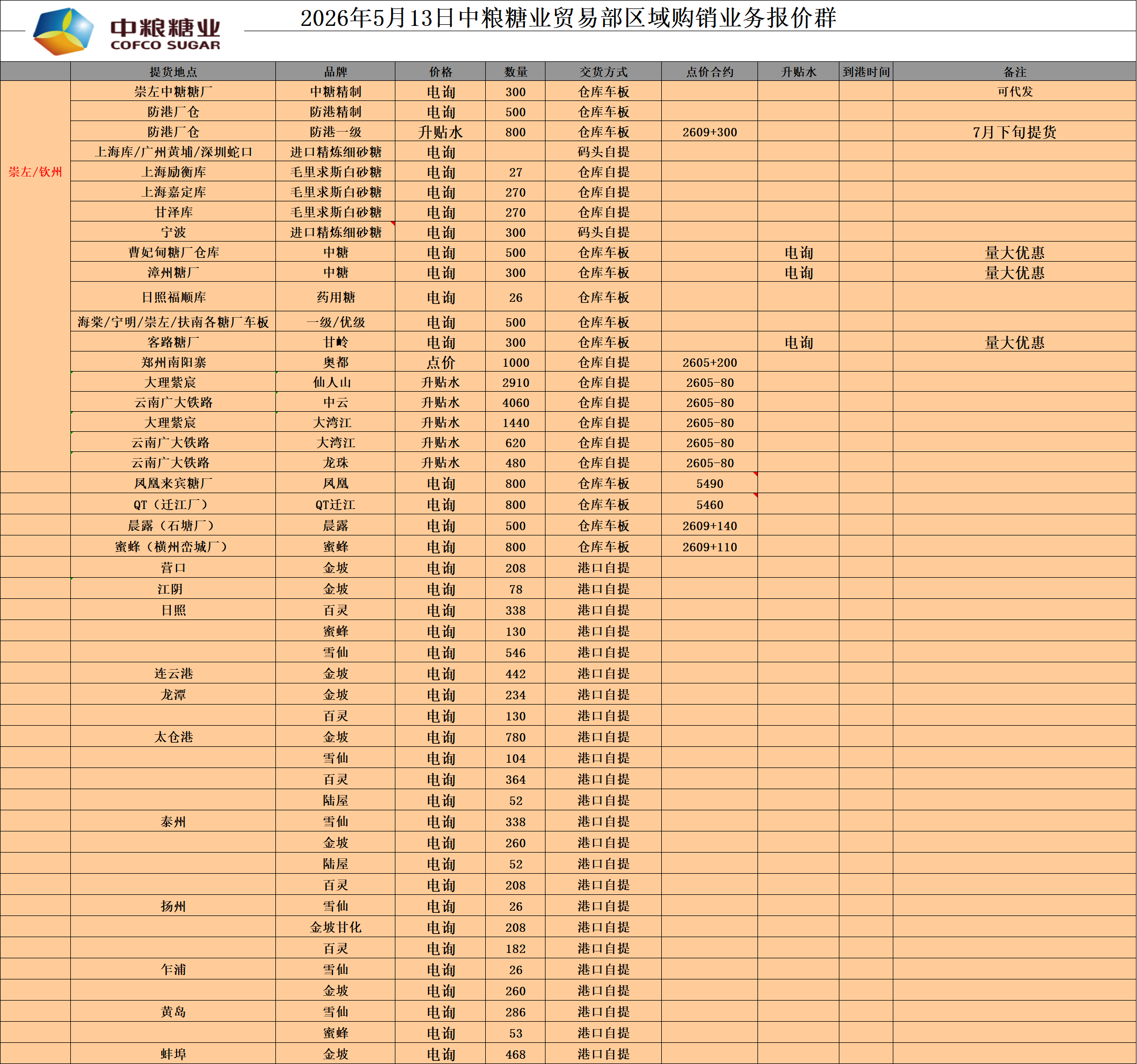The width and height of the screenshot is (1137, 1064).
Task: Select the 数量 column header
Action: (515, 71)
